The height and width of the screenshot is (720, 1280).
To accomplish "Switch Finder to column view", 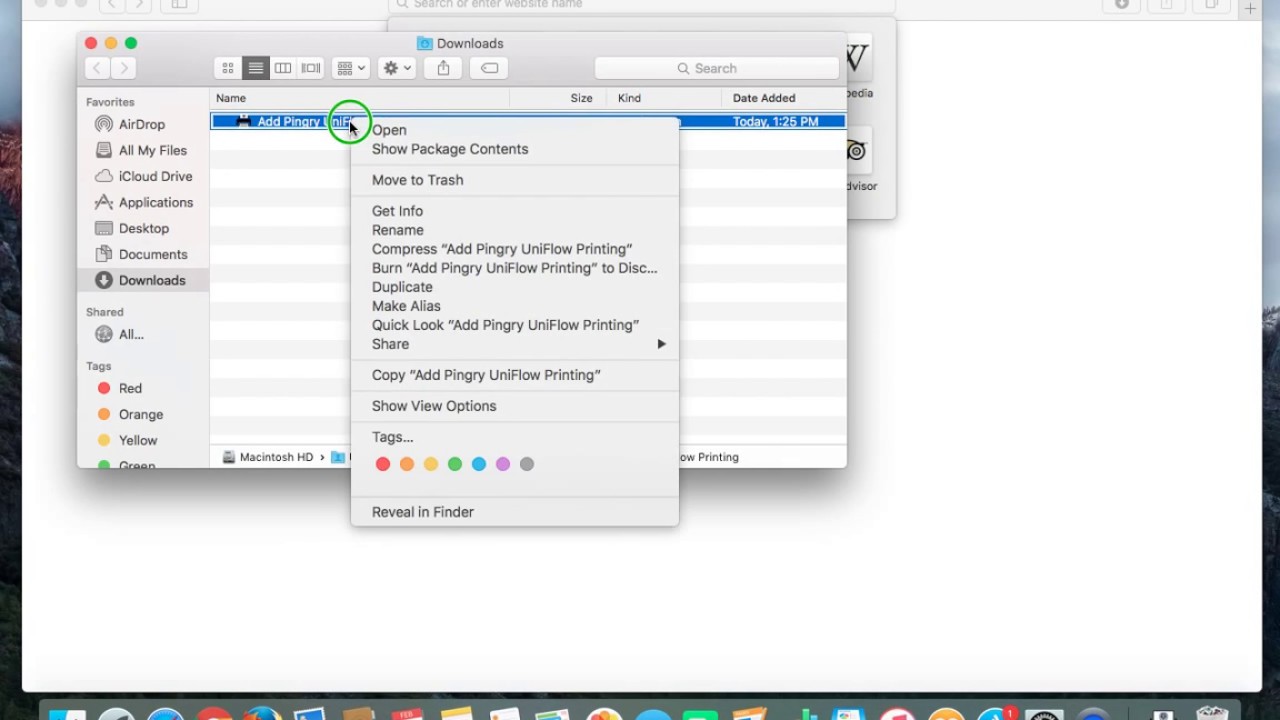I will click(283, 68).
